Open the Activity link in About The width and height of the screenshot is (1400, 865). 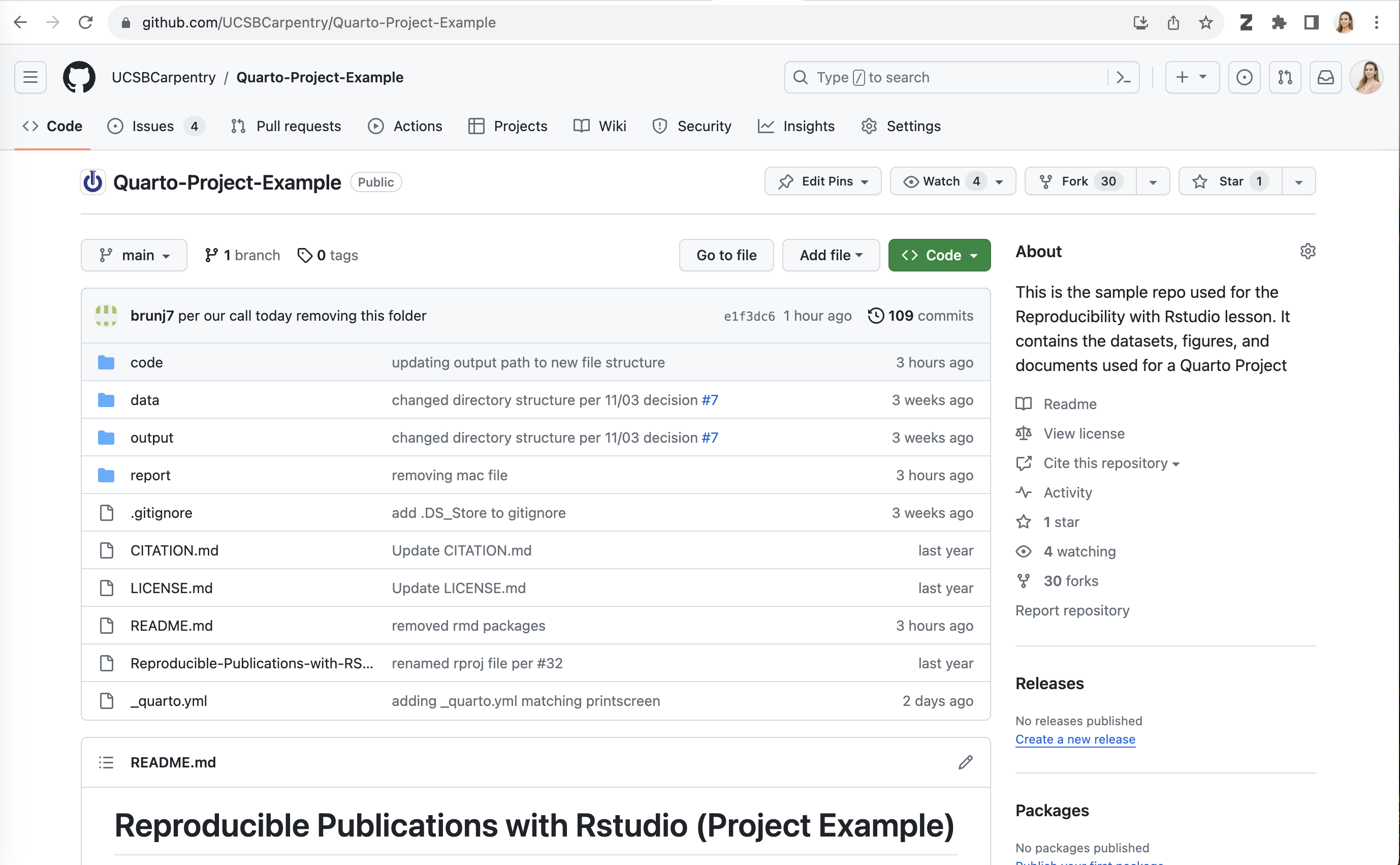(1068, 492)
